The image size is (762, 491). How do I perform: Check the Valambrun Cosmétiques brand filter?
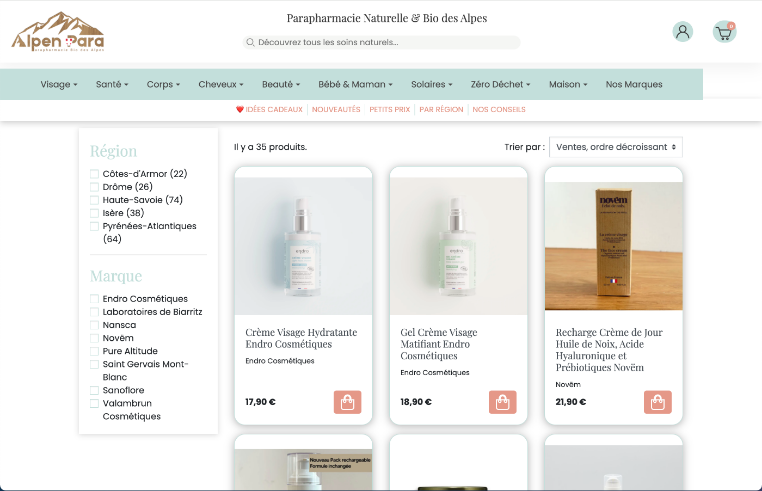(94, 403)
